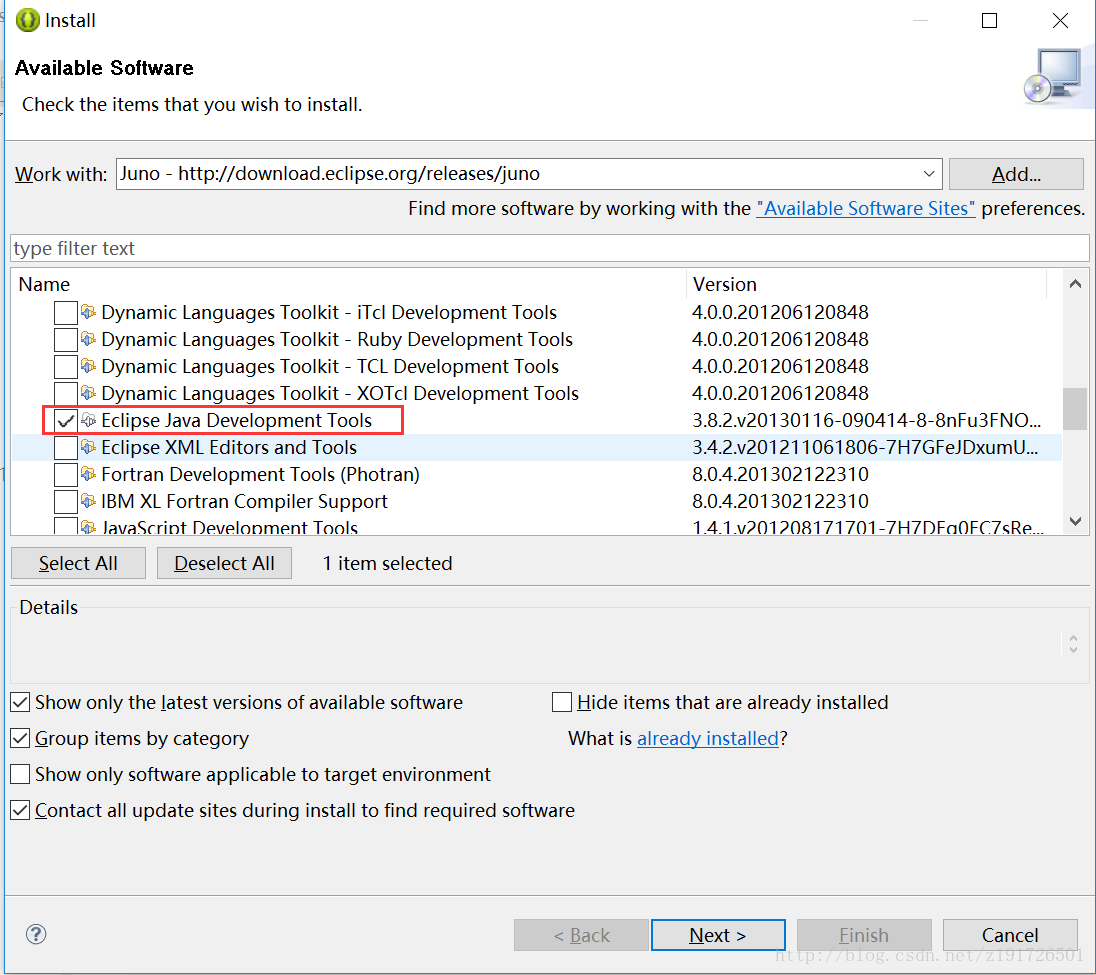1096x975 pixels.
Task: Check Dynamic Languages Toolkit iTcl Development Tools
Action: (66, 312)
